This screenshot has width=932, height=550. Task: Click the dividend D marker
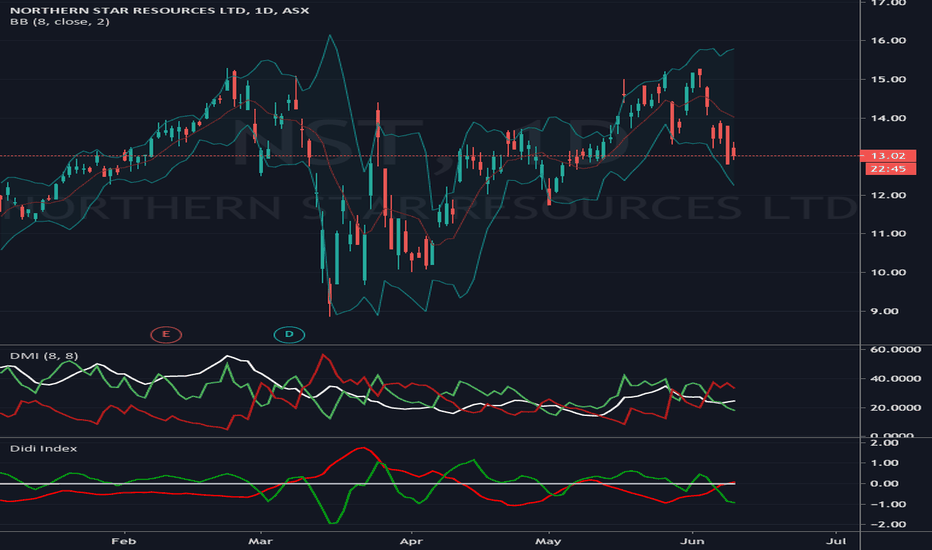pyautogui.click(x=289, y=334)
